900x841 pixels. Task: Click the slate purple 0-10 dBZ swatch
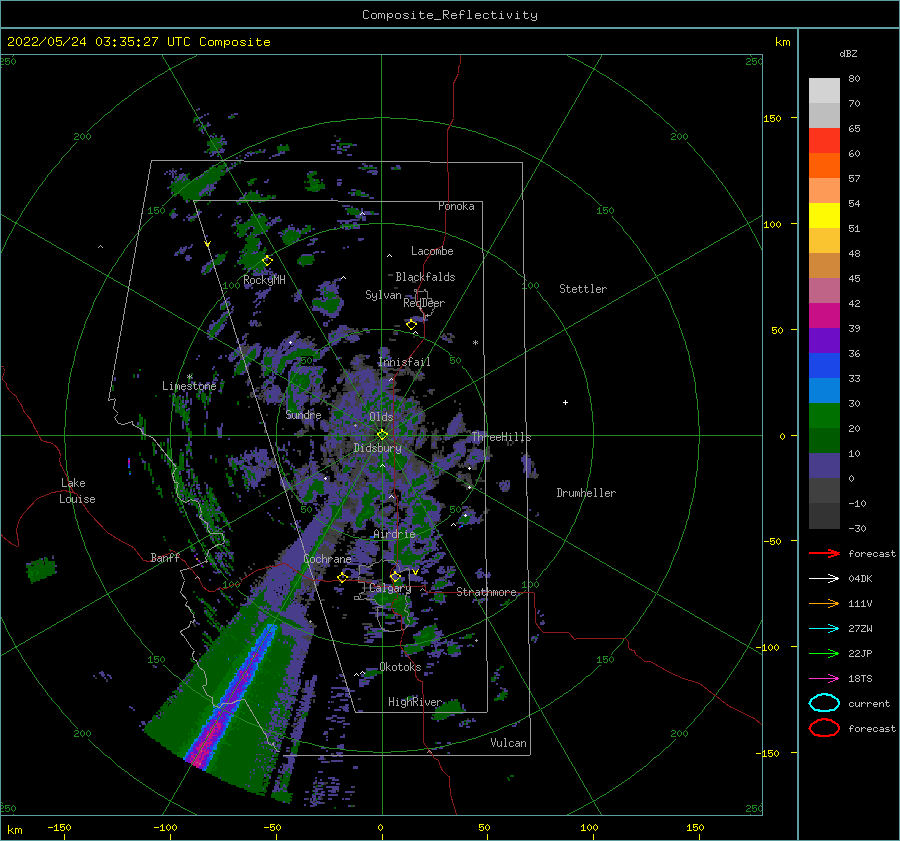[824, 466]
